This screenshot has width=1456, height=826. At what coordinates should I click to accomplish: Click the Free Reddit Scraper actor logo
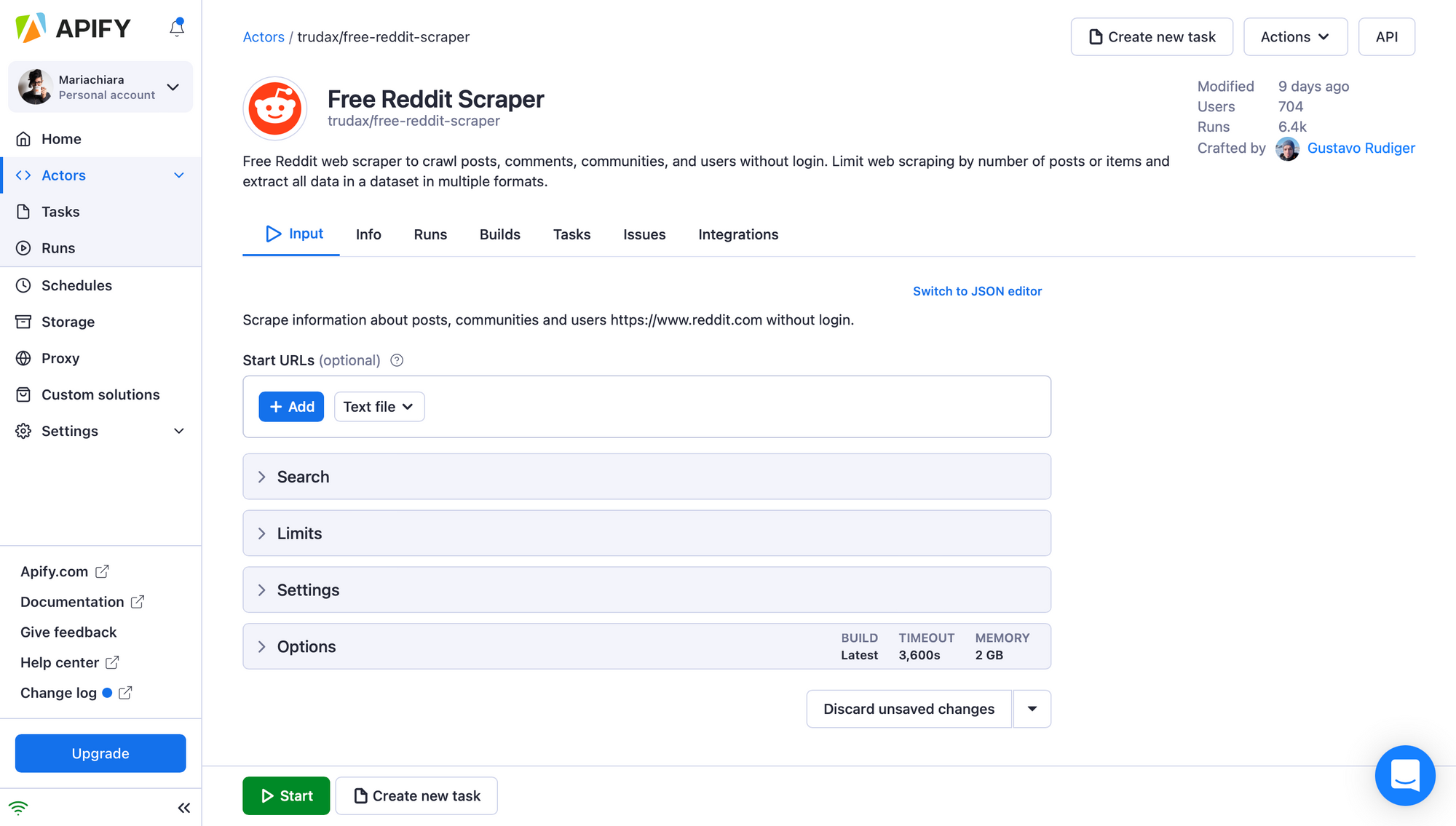click(x=275, y=108)
